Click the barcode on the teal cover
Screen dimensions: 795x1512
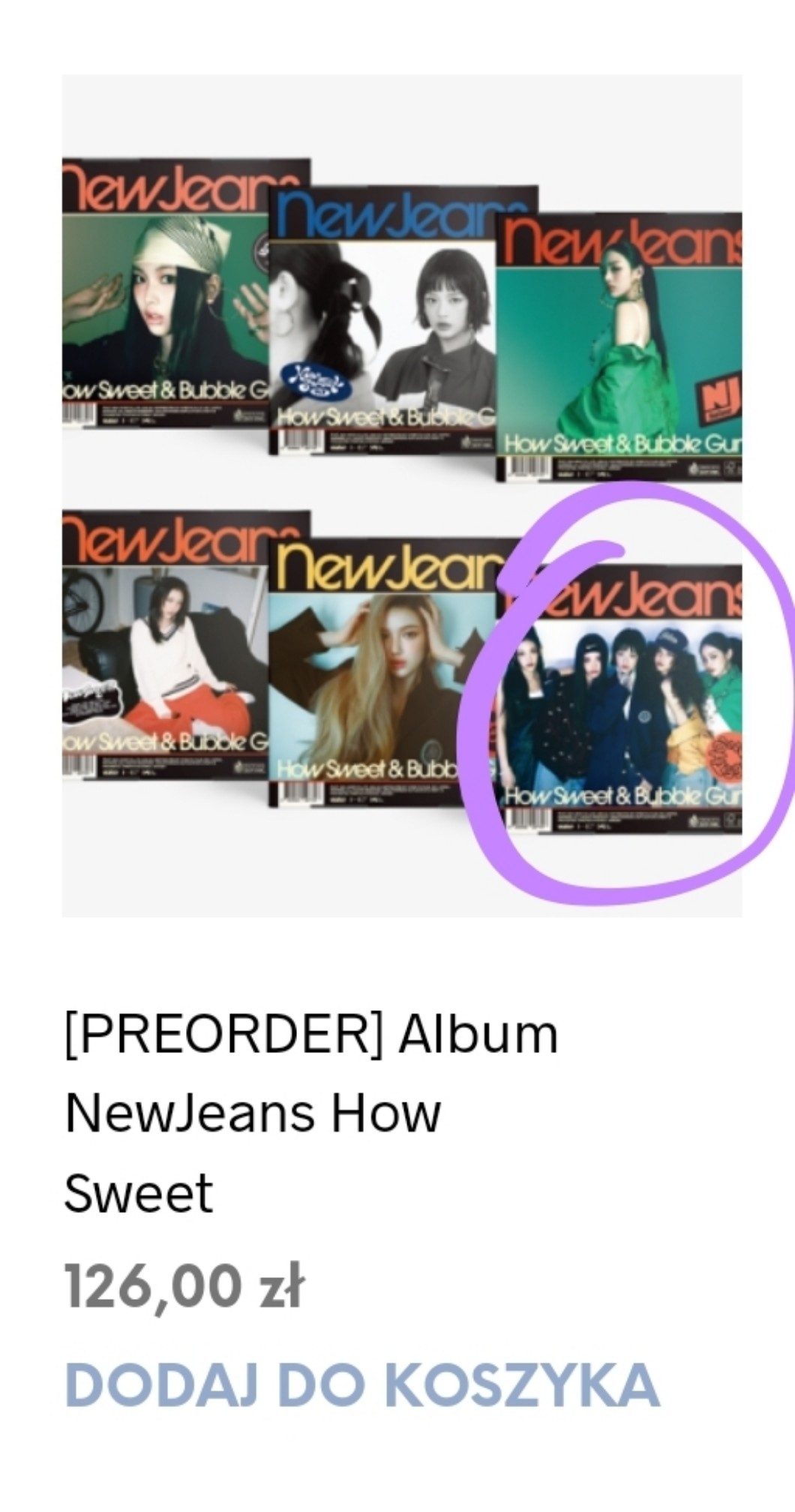(x=529, y=468)
